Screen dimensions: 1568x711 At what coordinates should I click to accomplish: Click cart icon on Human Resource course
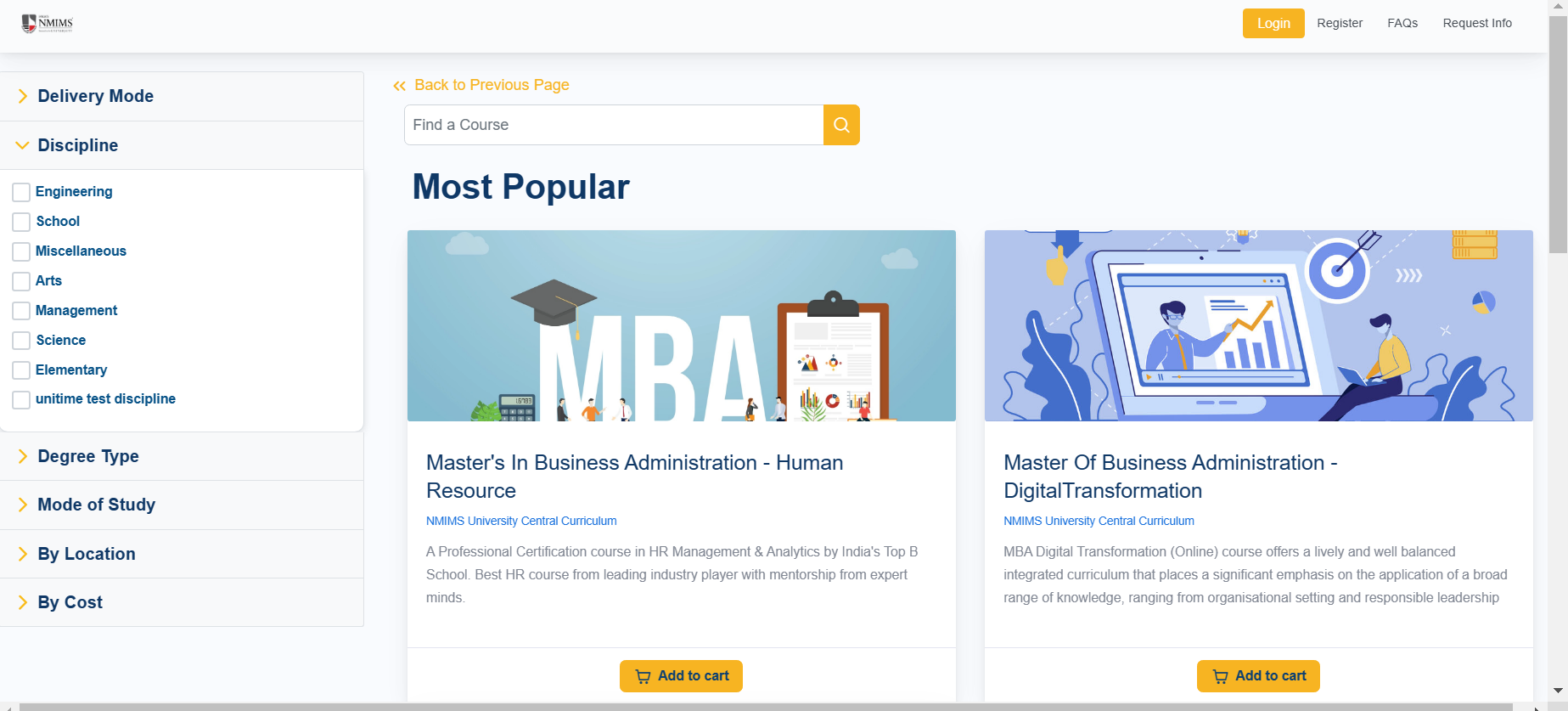click(x=643, y=676)
